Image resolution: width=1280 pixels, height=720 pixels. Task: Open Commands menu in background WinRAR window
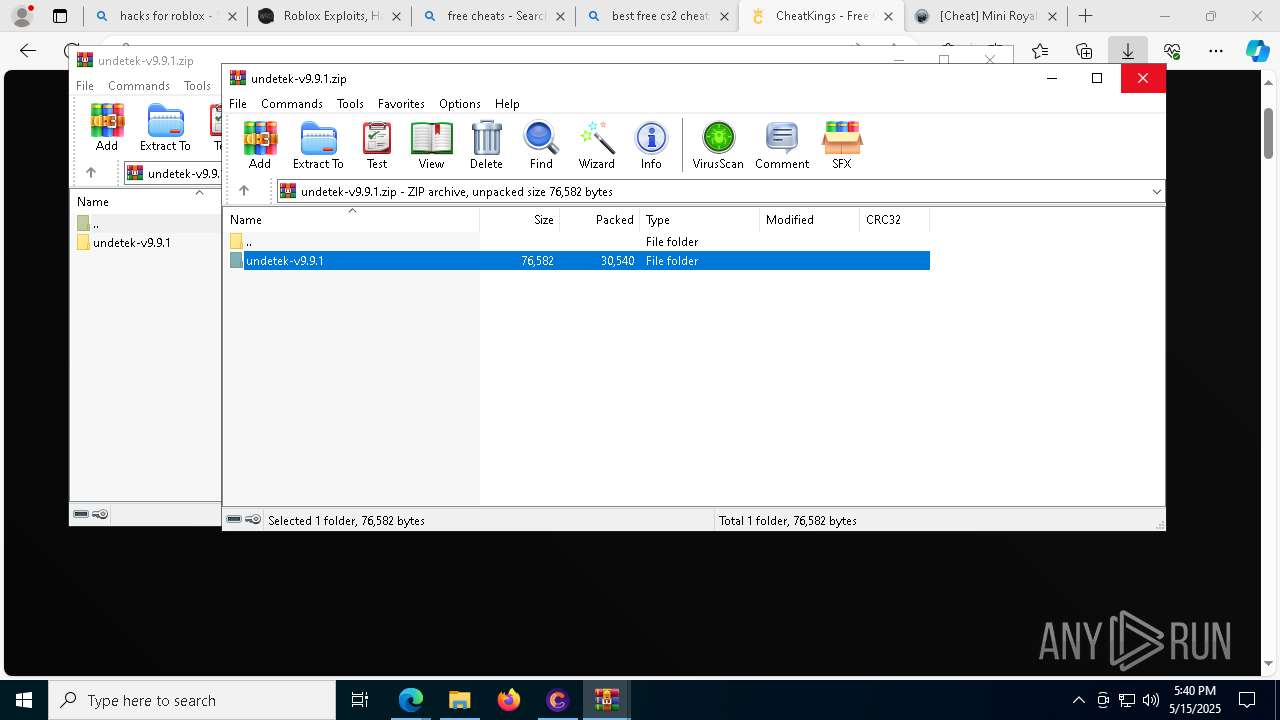click(x=139, y=86)
